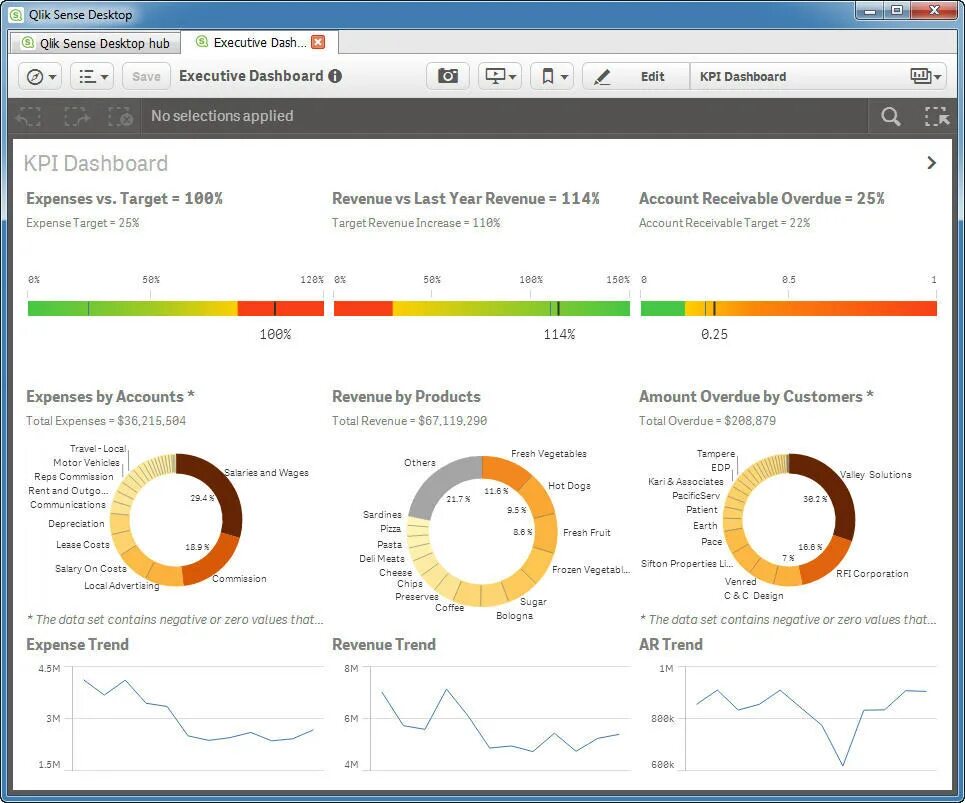The height and width of the screenshot is (803, 965).
Task: Minimize the Qlik Sense Desktop window
Action: coord(870,10)
